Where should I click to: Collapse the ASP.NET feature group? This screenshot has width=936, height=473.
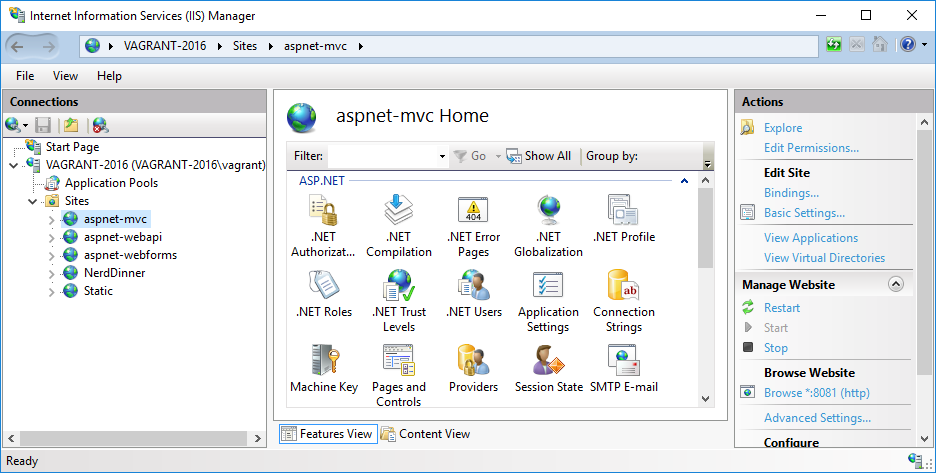pos(684,180)
